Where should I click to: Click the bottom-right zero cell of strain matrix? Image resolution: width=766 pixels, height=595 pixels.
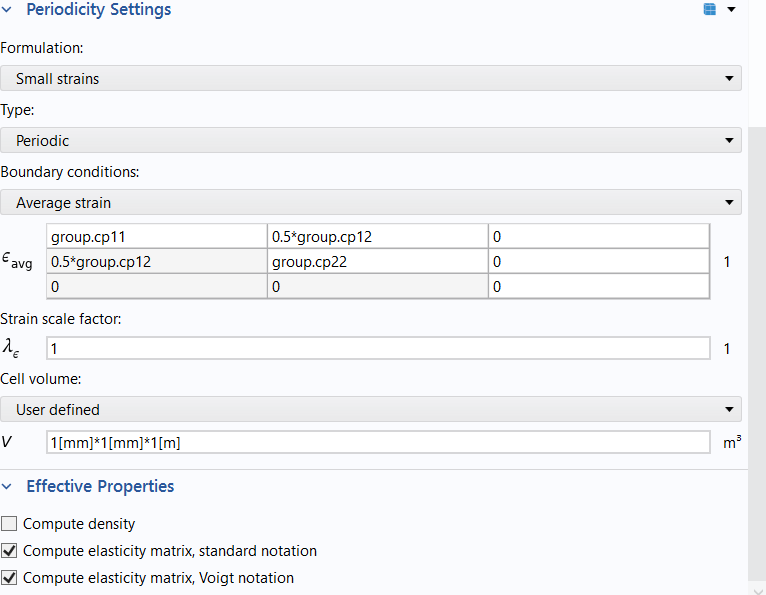[598, 287]
